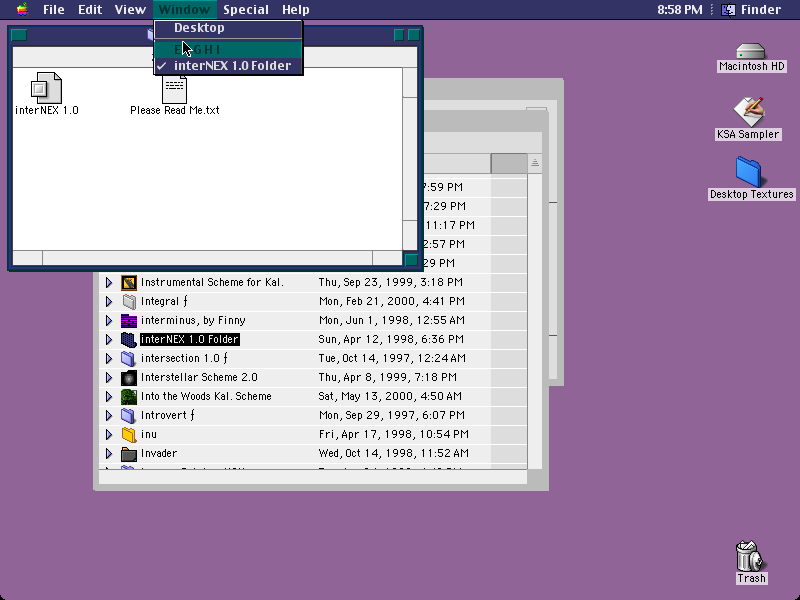
Task: Click the Interstellar Scheme 2.0 name text
Action: click(199, 378)
